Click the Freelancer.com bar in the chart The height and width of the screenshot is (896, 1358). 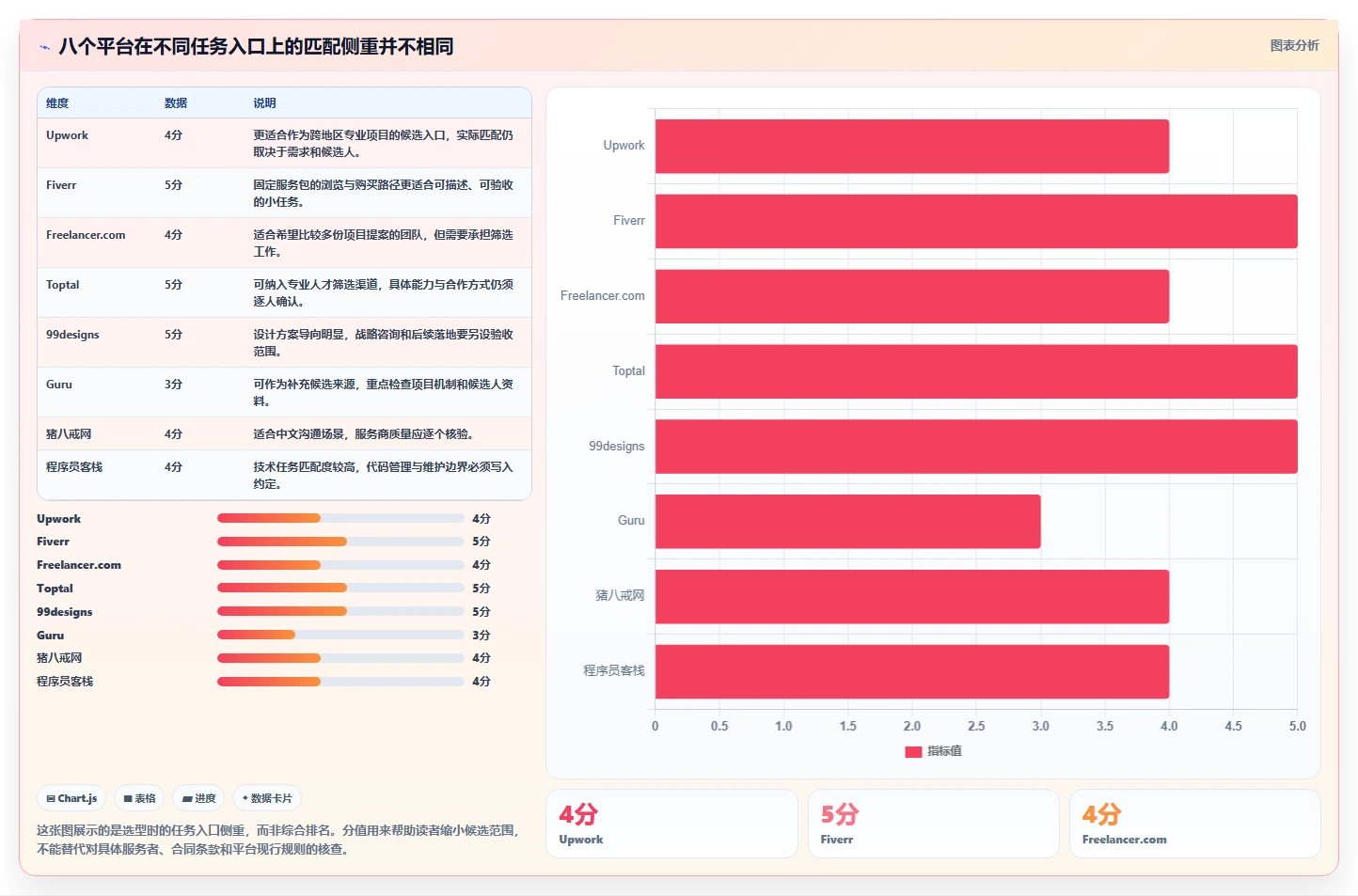[x=912, y=296]
